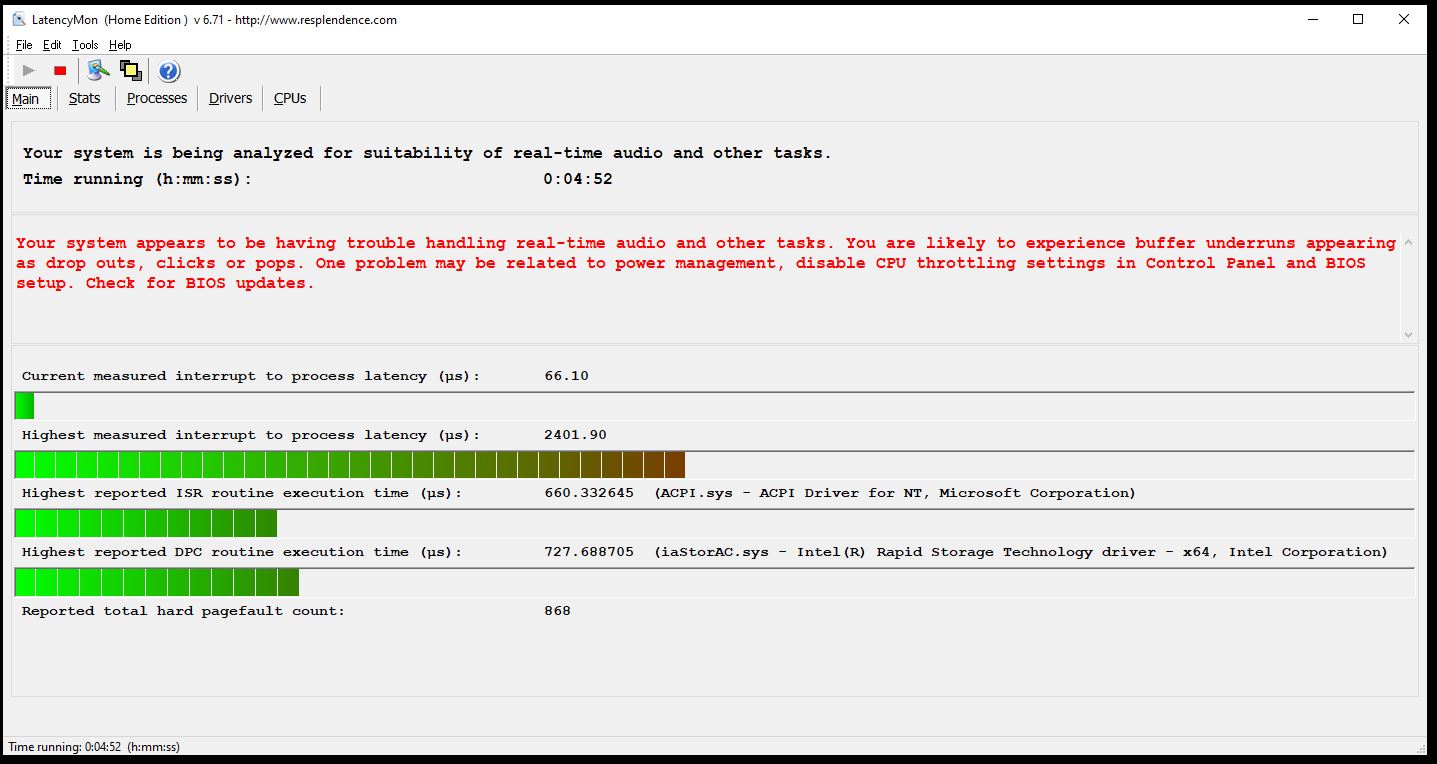Click the 'Your system is being analyzed' heading
The image size is (1437, 764).
pyautogui.click(x=427, y=153)
